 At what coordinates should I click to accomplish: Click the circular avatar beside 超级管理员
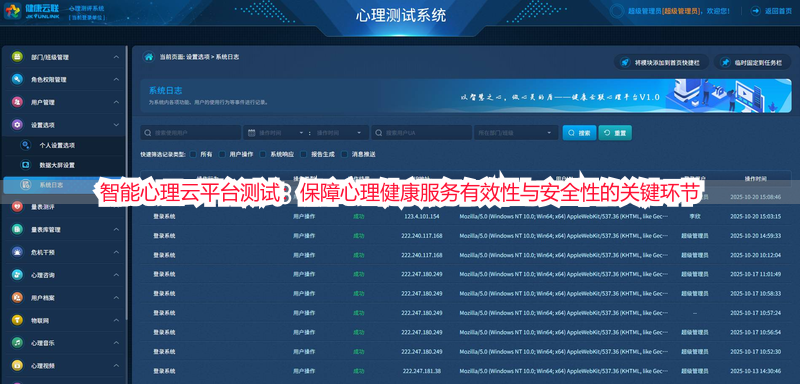617,11
